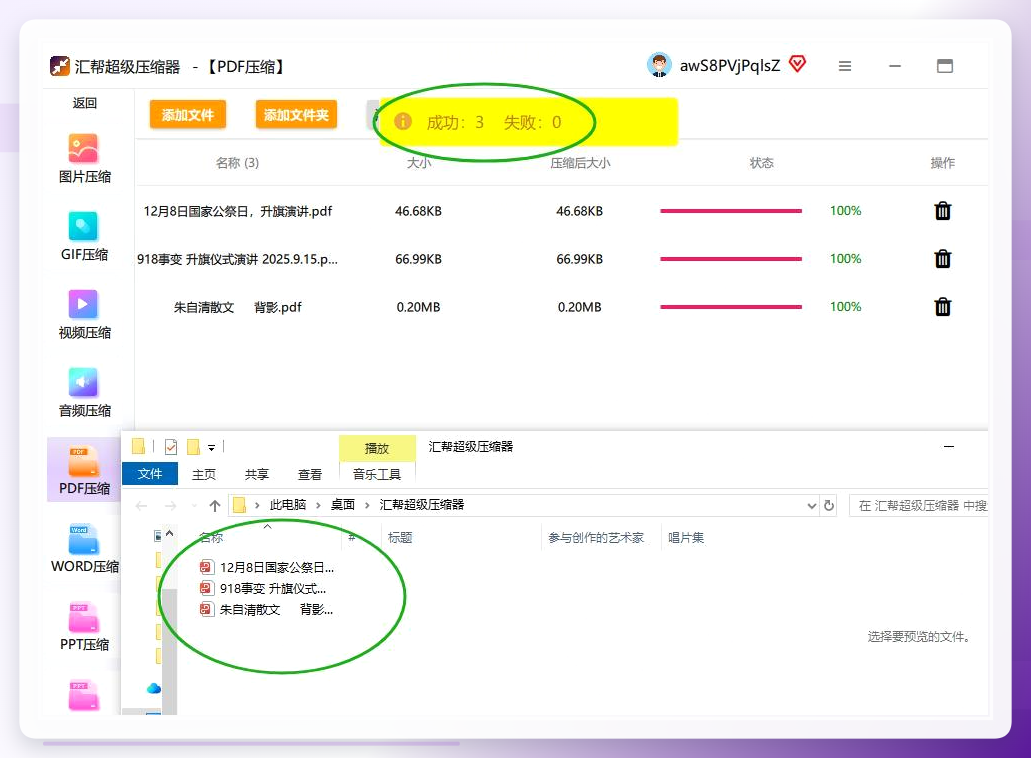Image resolution: width=1031 pixels, height=758 pixels.
Task: Open the 视频压缩 video compression tool
Action: point(84,314)
